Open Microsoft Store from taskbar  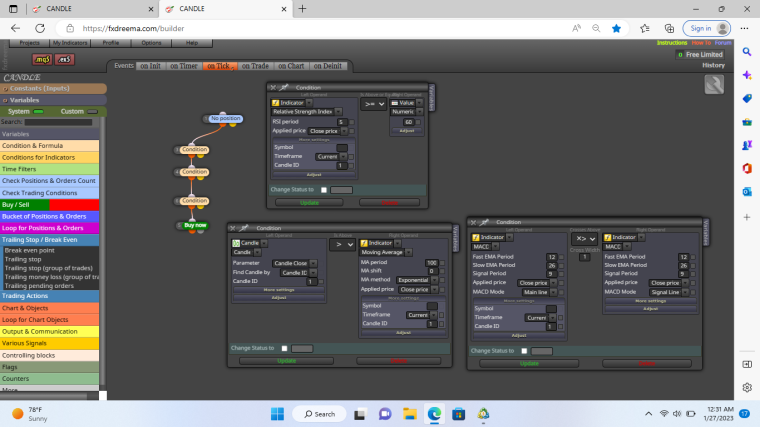click(x=459, y=414)
